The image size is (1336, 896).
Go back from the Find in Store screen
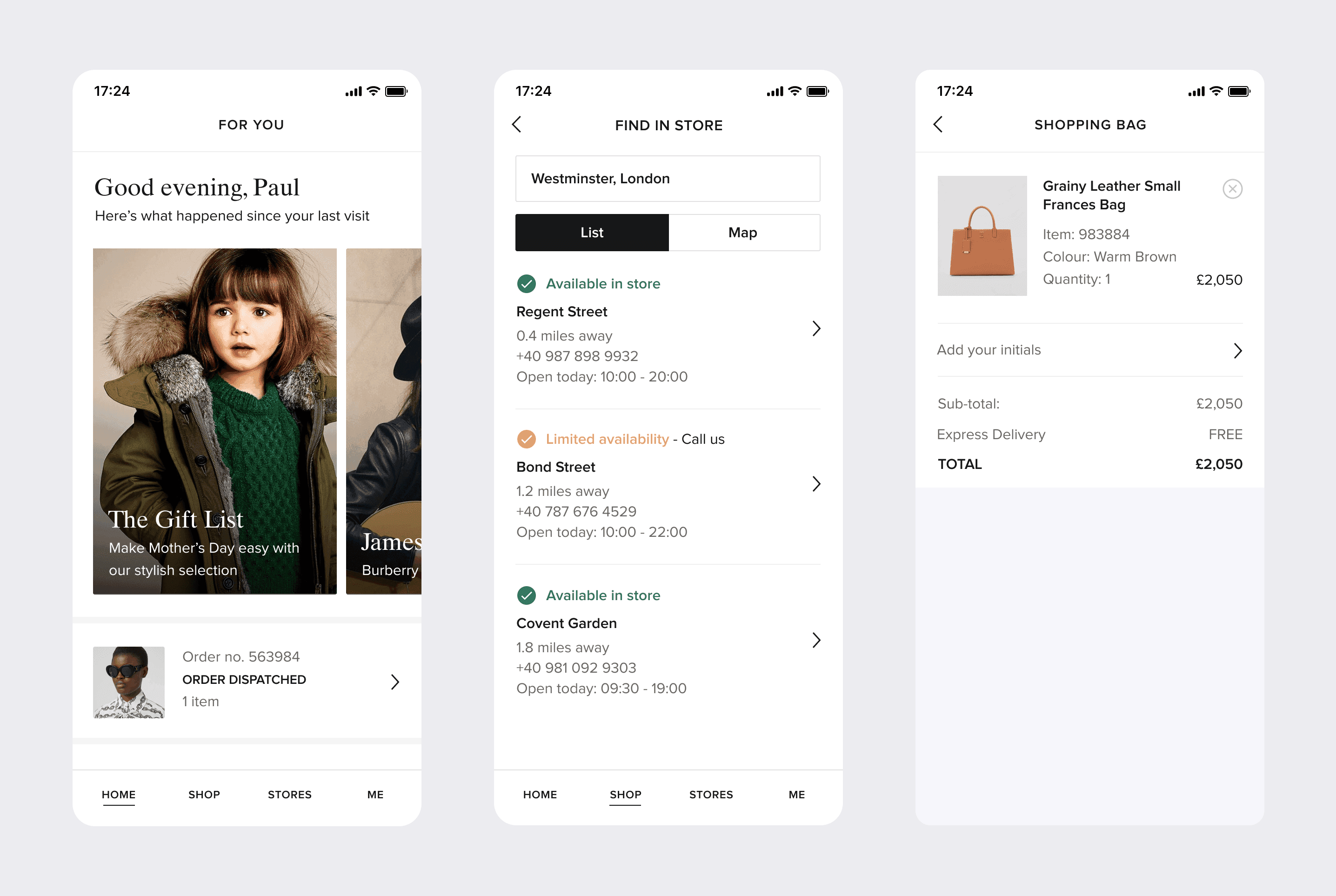[x=516, y=125]
